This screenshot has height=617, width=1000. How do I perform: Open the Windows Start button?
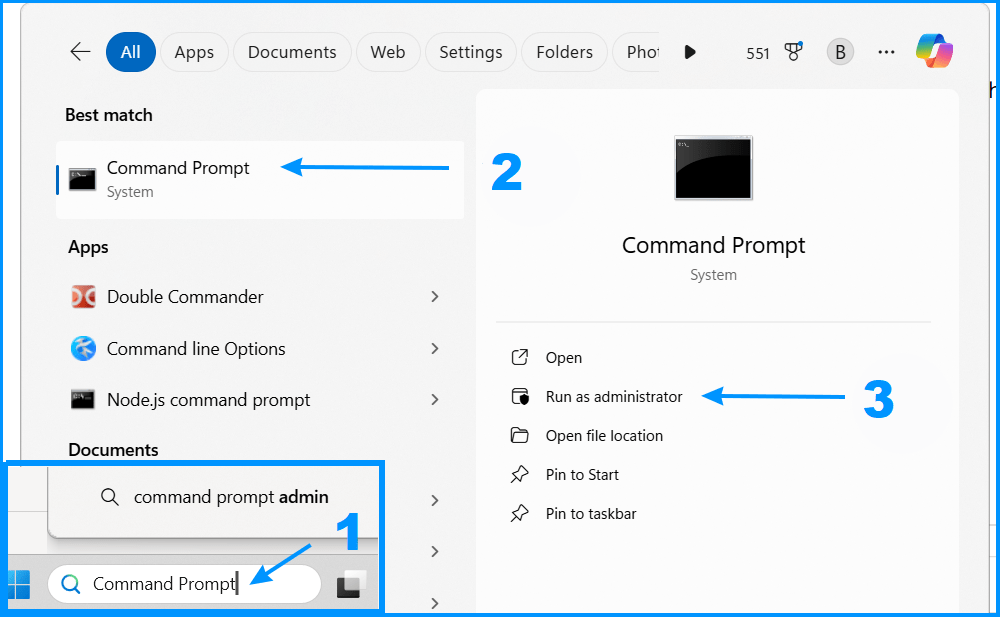point(18,584)
